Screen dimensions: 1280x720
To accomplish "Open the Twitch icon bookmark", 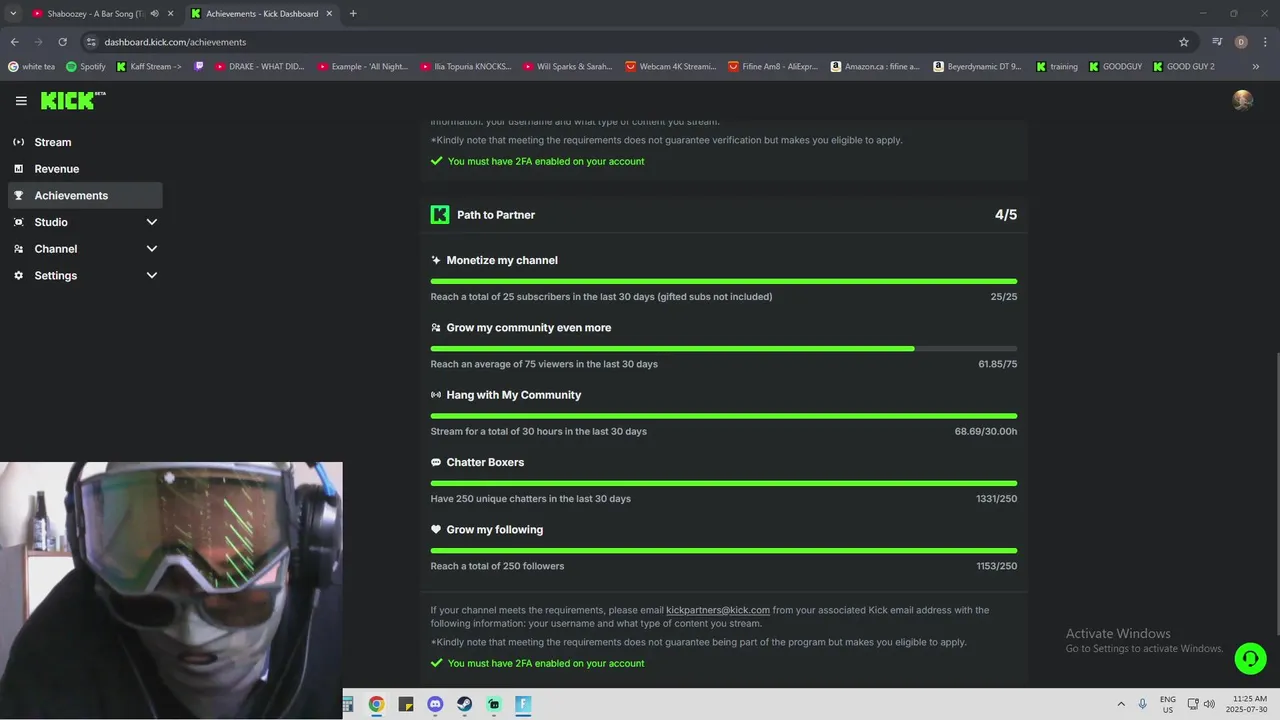I will (x=199, y=67).
